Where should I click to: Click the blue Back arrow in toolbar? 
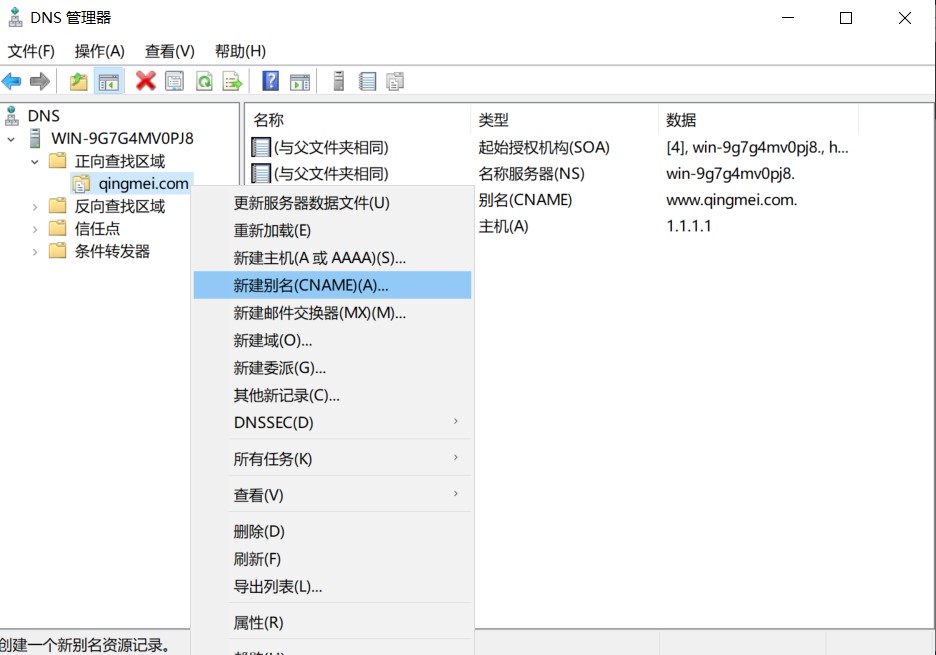12,81
